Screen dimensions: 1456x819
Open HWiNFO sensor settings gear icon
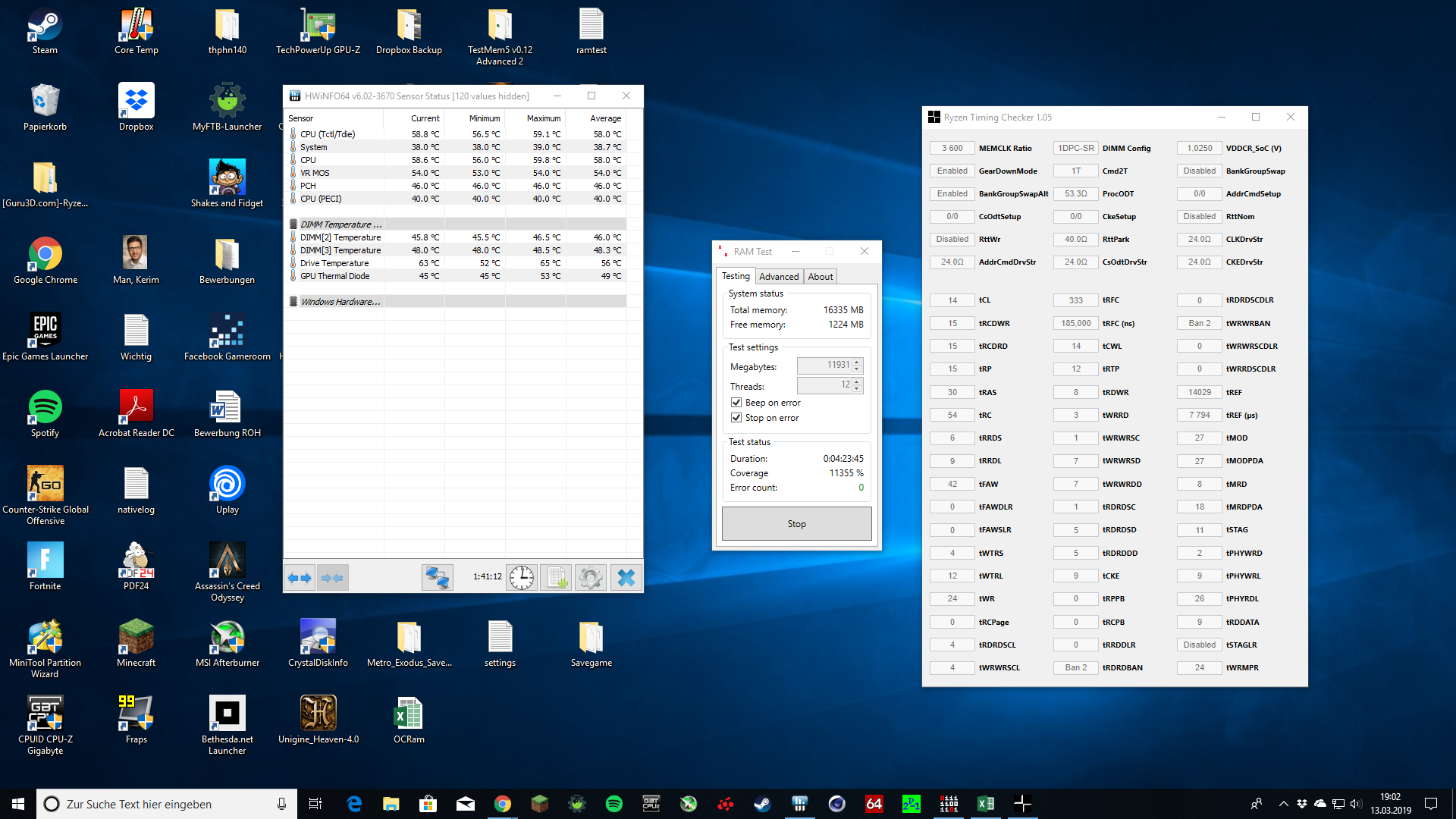pyautogui.click(x=591, y=578)
